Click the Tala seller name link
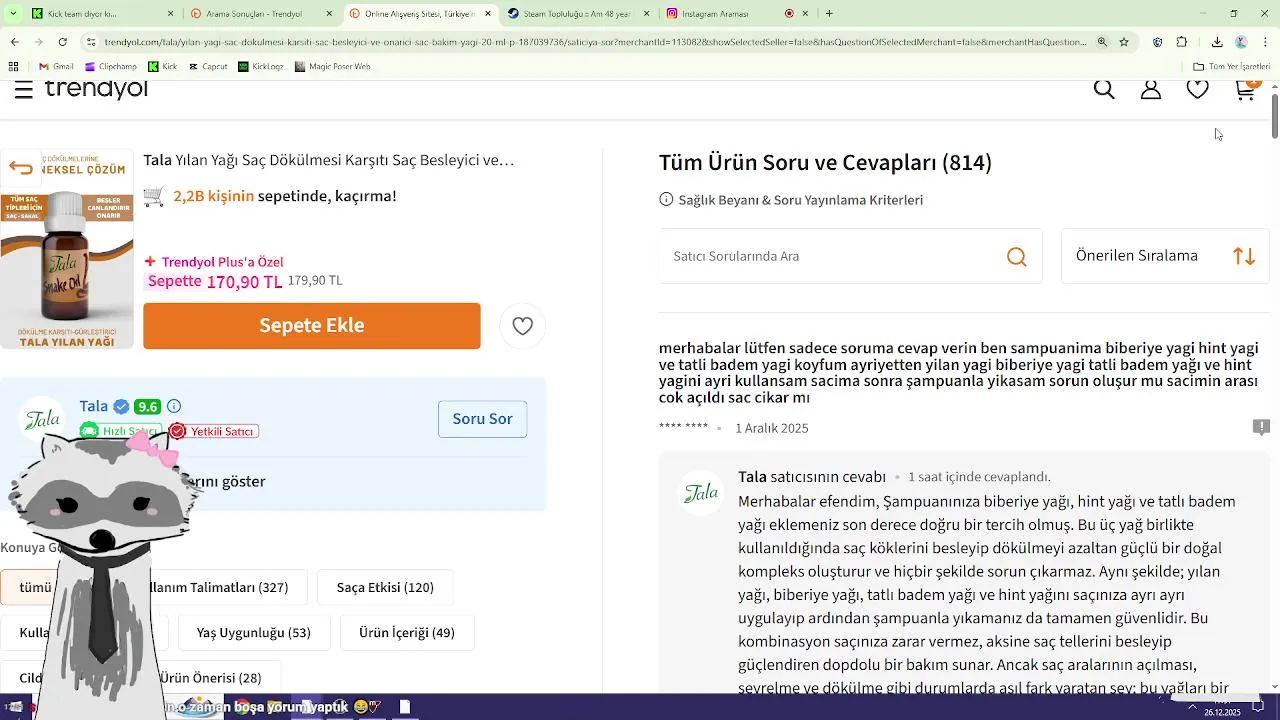This screenshot has width=1280, height=720. coord(94,406)
